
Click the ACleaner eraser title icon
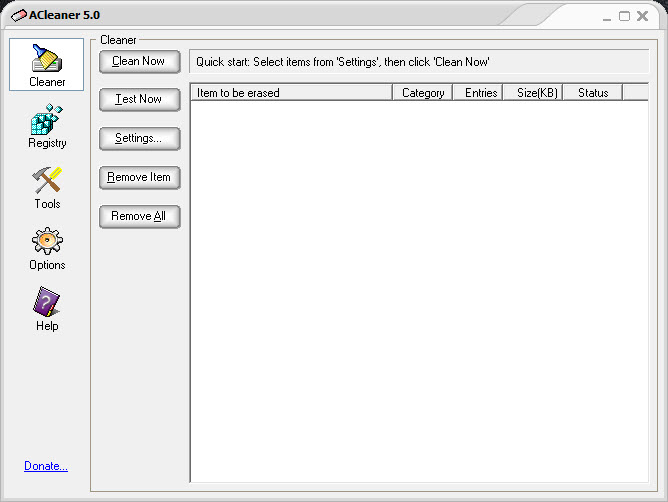pyautogui.click(x=18, y=16)
